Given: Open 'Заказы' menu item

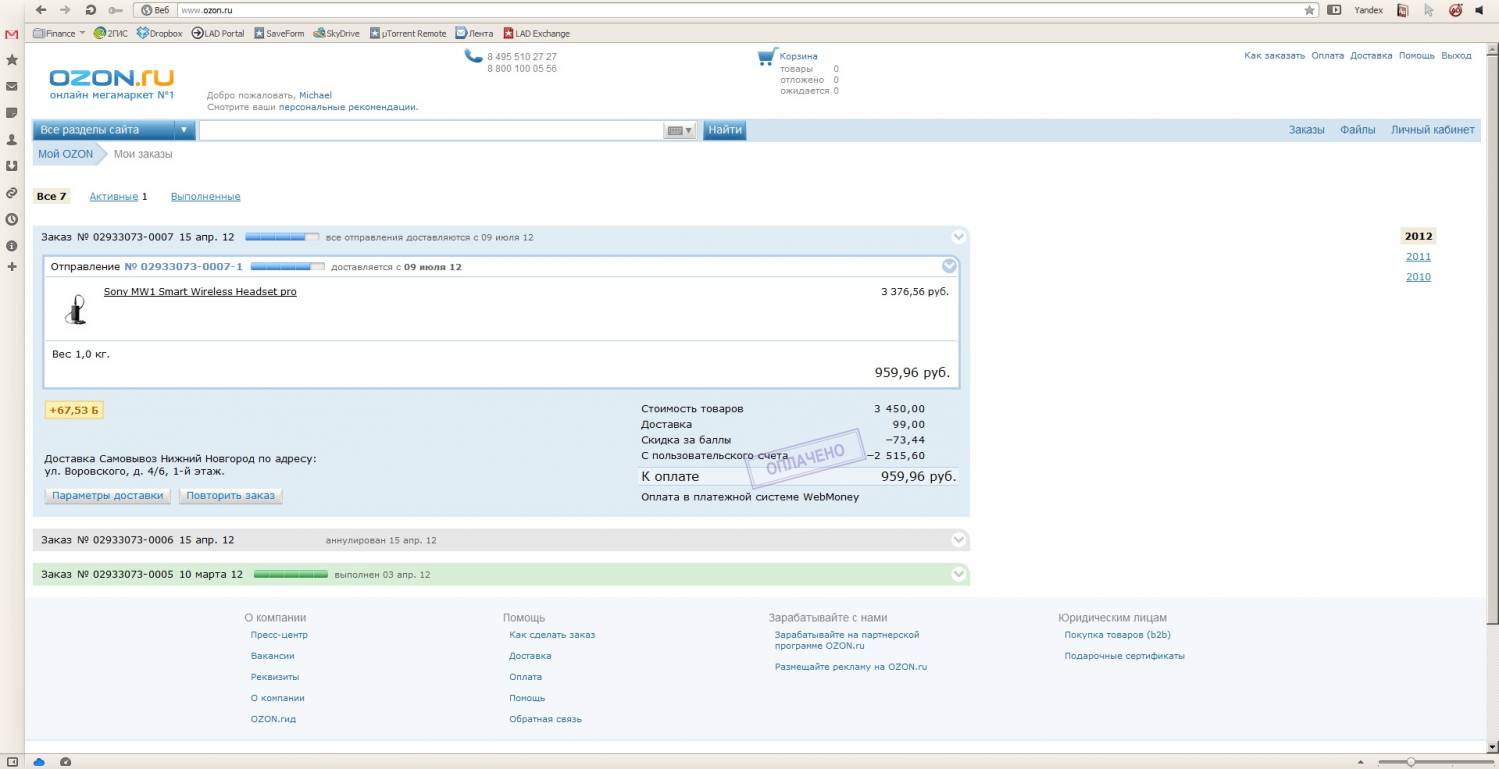Looking at the screenshot, I should [x=1306, y=130].
